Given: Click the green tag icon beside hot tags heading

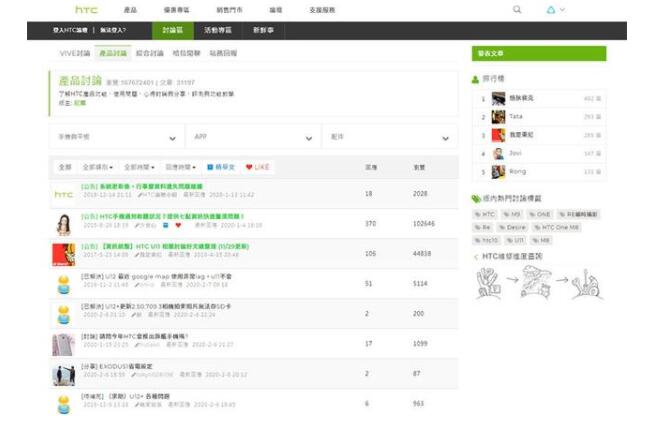Looking at the screenshot, I should tap(476, 199).
